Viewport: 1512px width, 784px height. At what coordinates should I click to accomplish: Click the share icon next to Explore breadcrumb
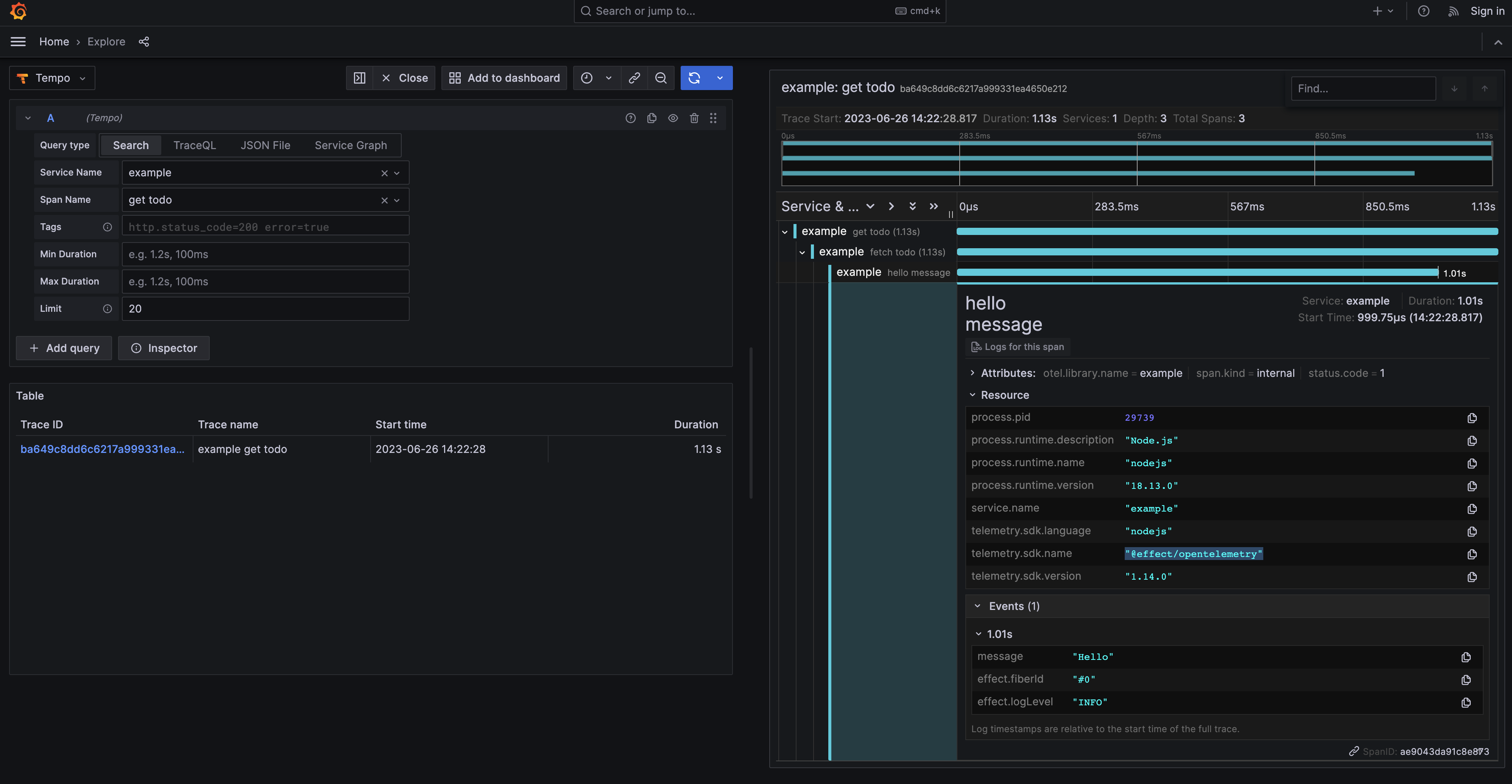(144, 41)
